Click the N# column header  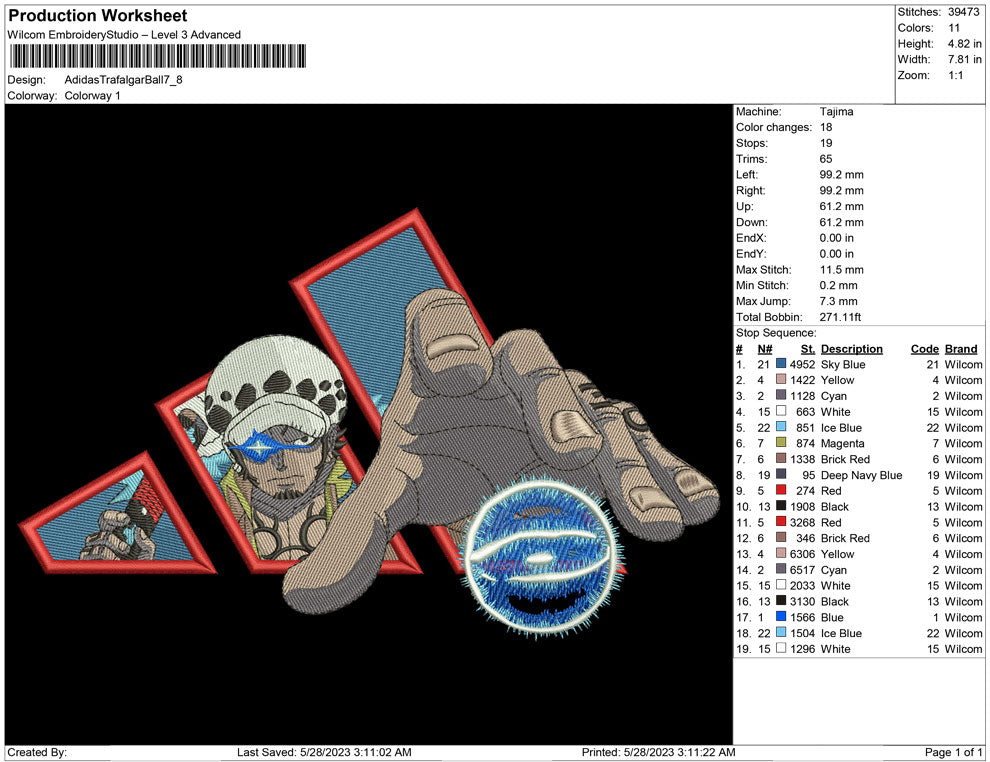click(765, 349)
